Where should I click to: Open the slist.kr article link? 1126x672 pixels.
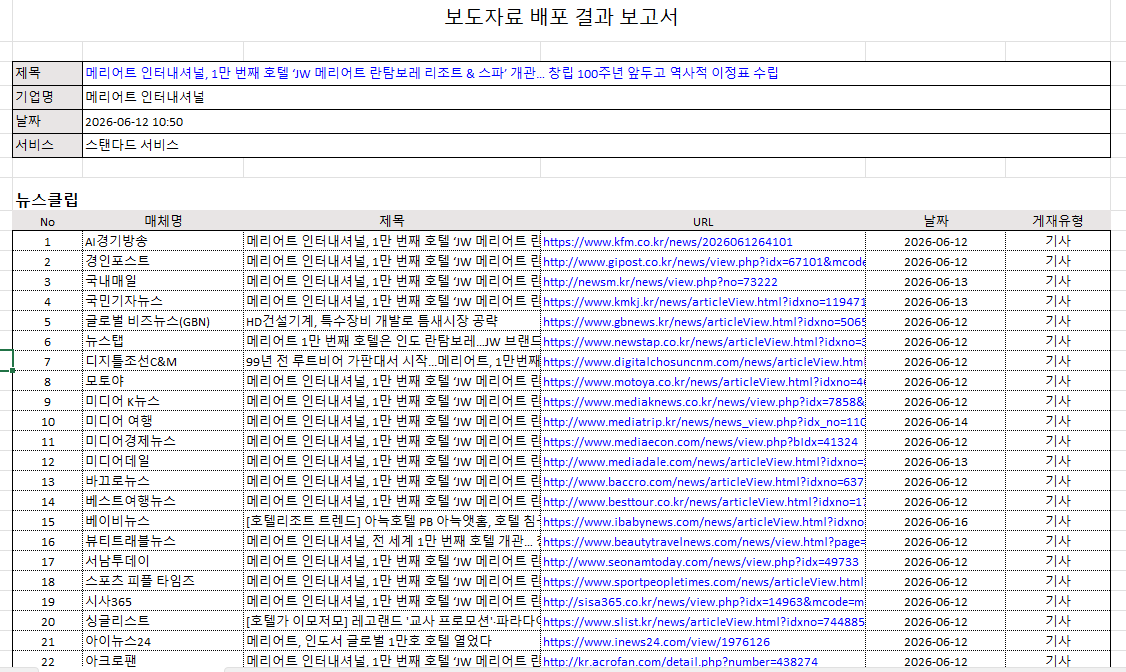pos(704,622)
